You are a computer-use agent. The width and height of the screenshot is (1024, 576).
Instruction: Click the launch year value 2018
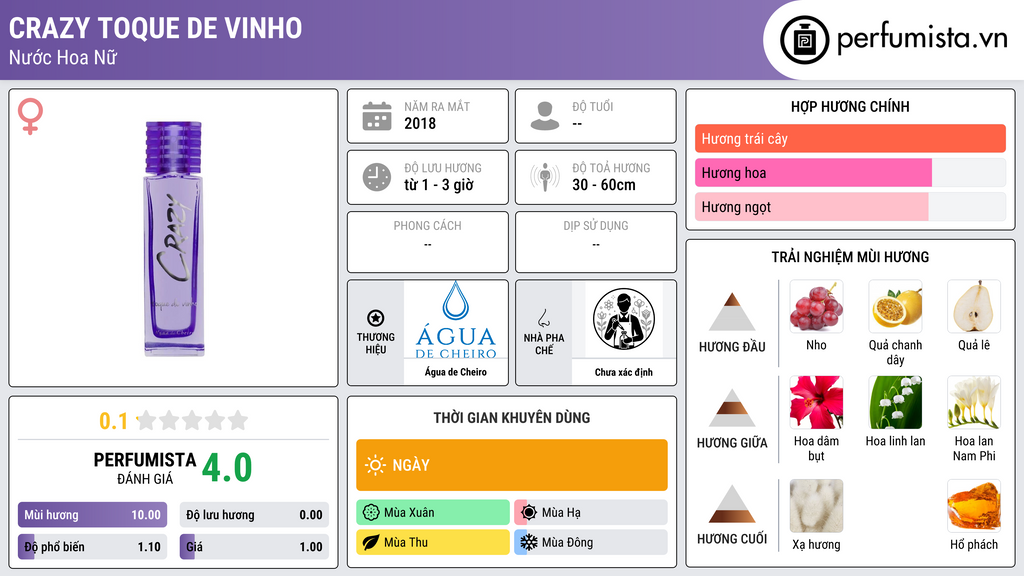[x=420, y=123]
